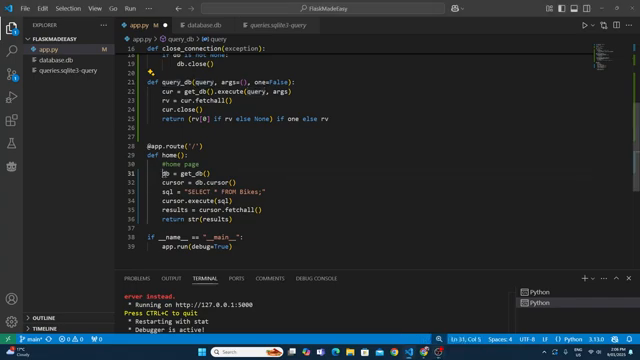Open the Manage settings gear

[x=11, y=322]
